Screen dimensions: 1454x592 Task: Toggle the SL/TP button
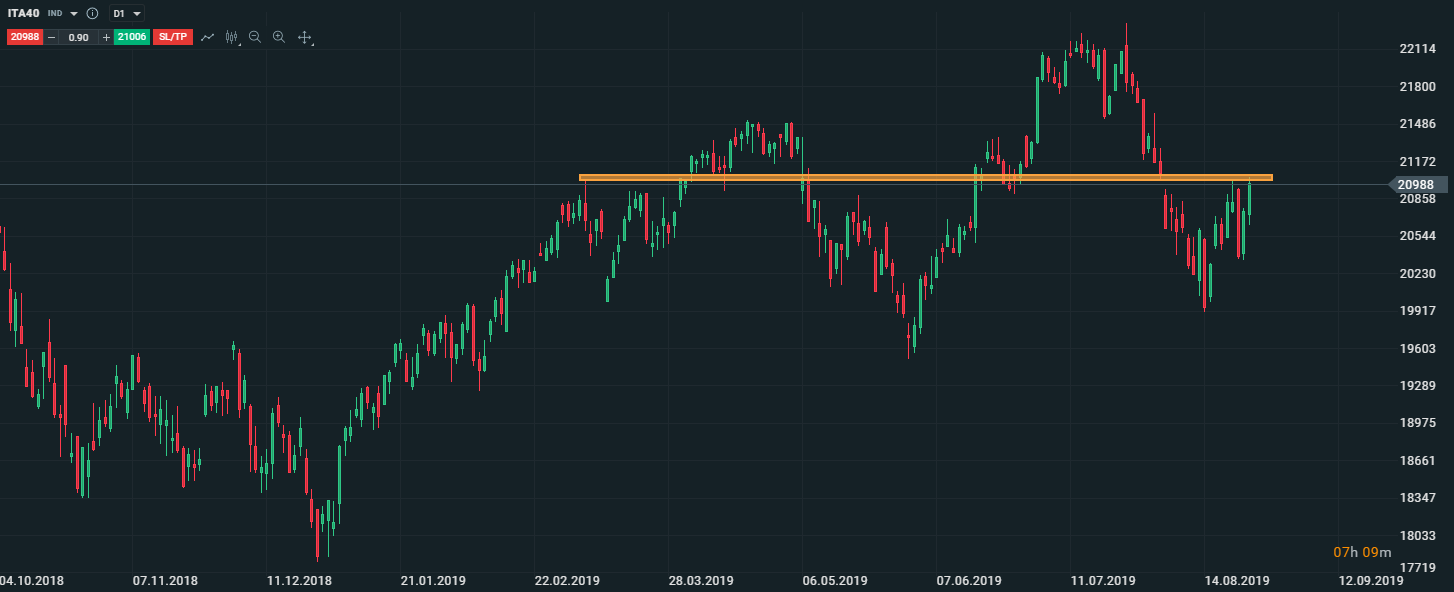(173, 37)
